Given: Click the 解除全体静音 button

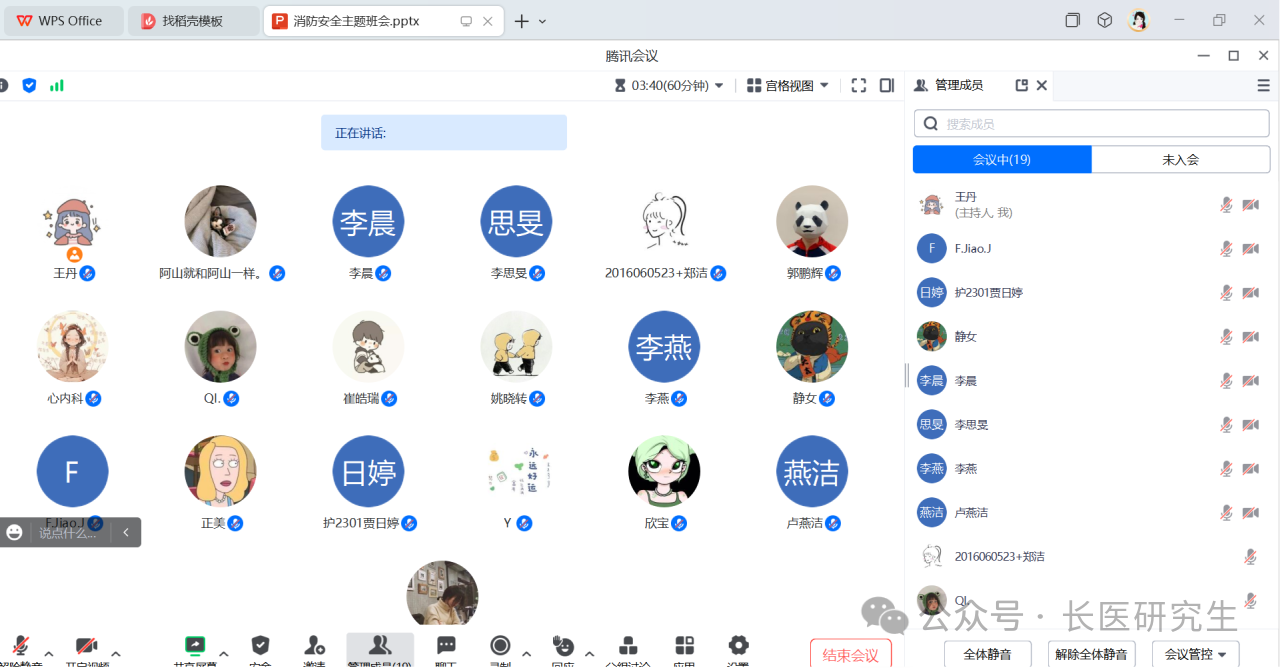Looking at the screenshot, I should point(1091,654).
